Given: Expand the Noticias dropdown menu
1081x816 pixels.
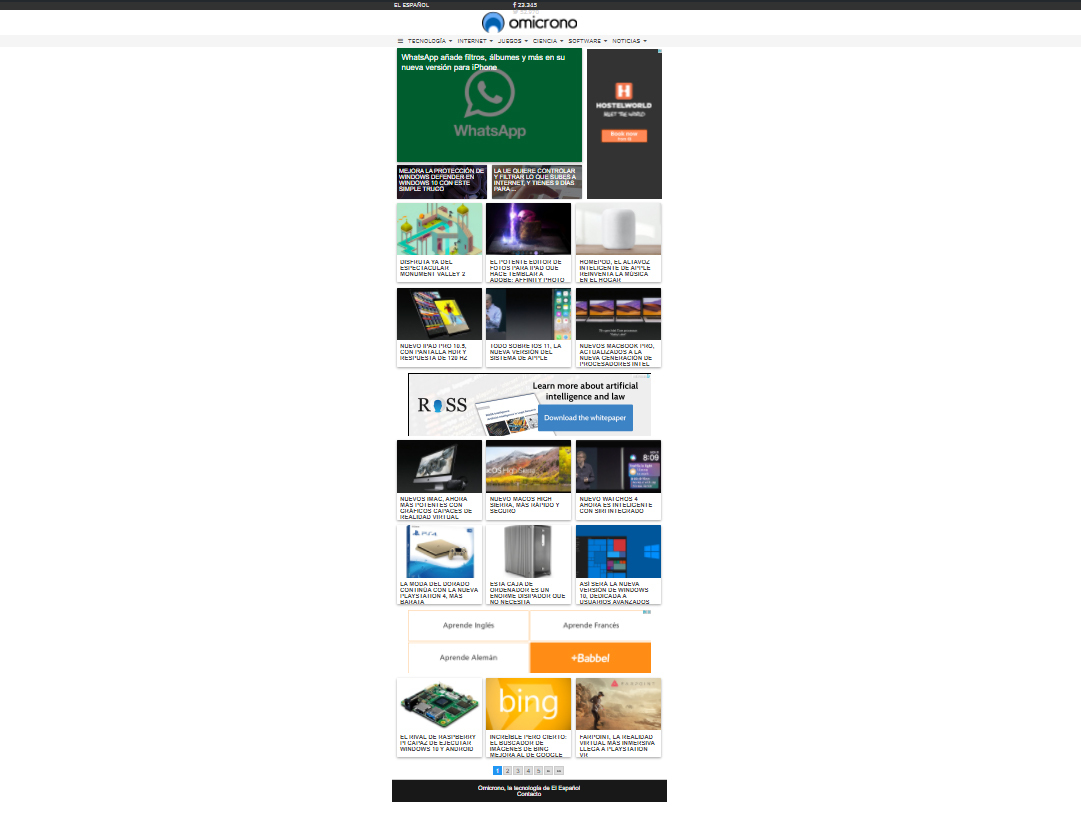Looking at the screenshot, I should click(x=629, y=41).
